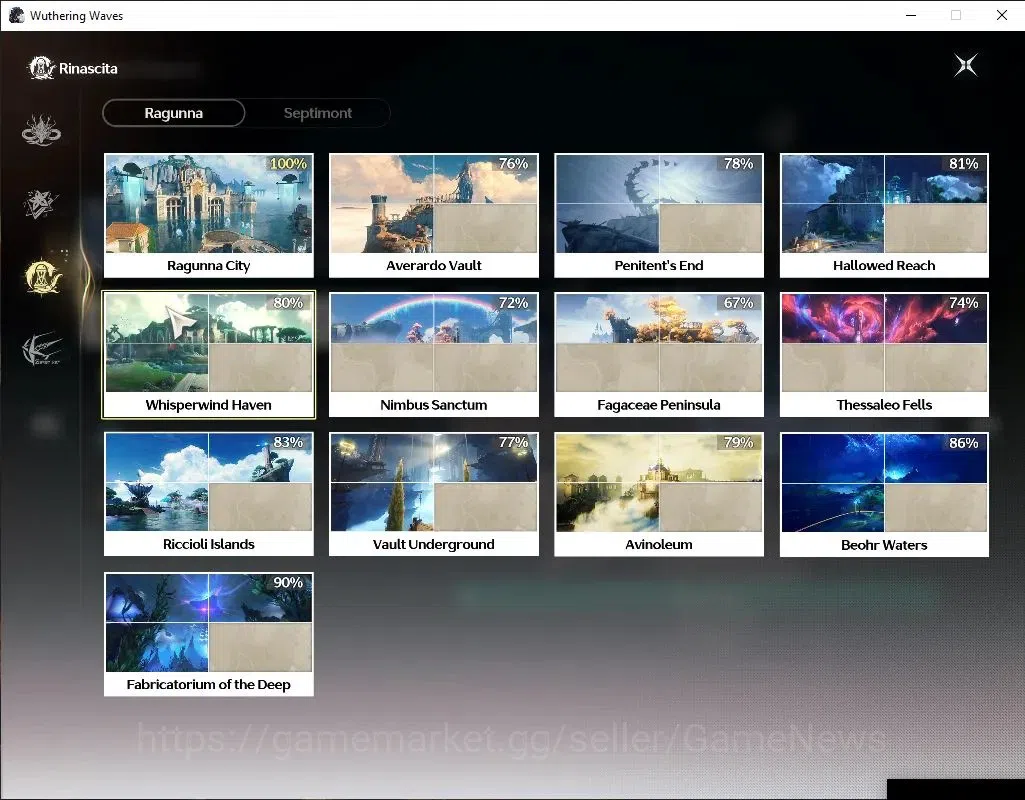Click the 79% progress label
The width and height of the screenshot is (1025, 800).
pos(739,442)
